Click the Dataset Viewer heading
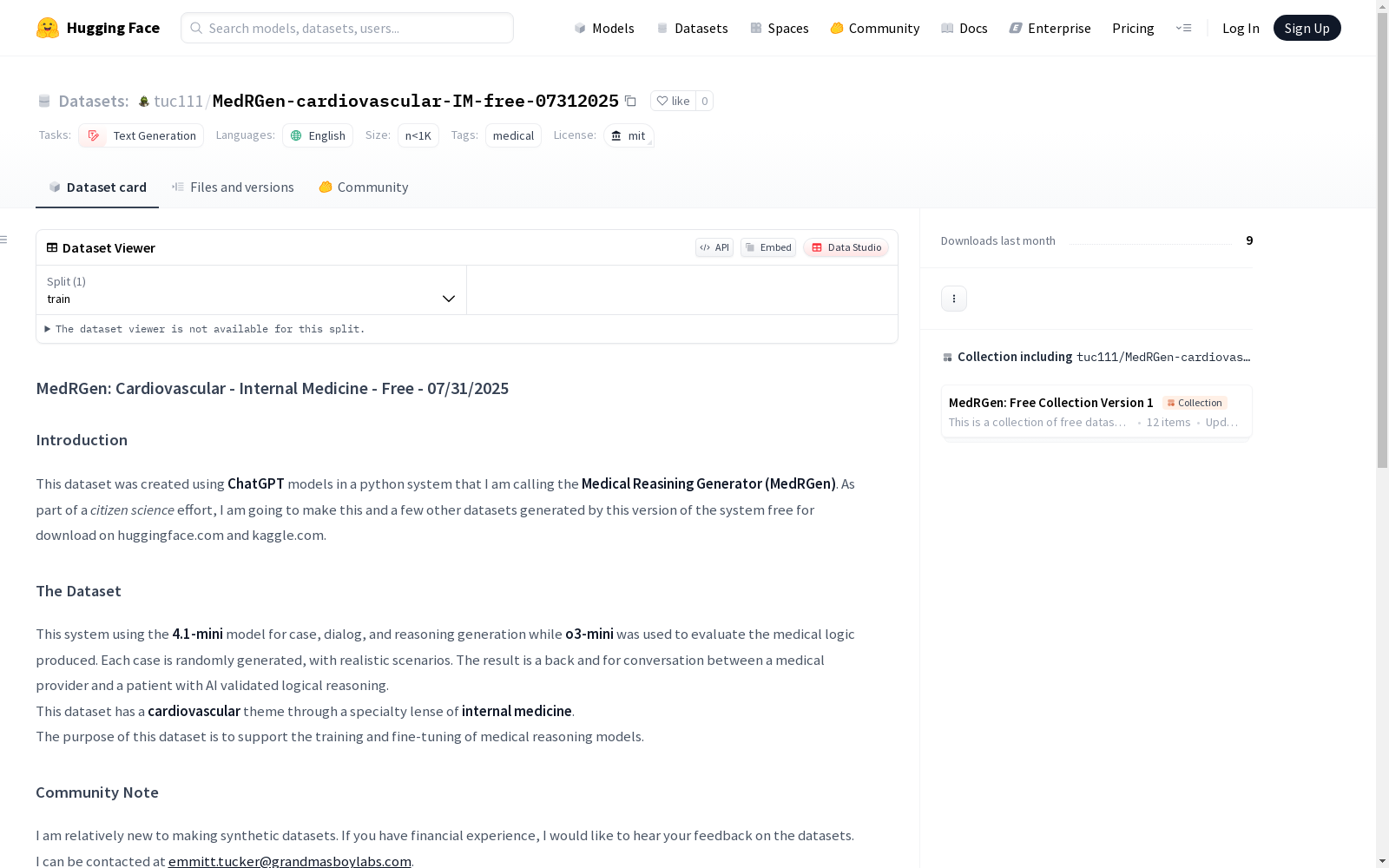The width and height of the screenshot is (1389, 868). [x=109, y=248]
